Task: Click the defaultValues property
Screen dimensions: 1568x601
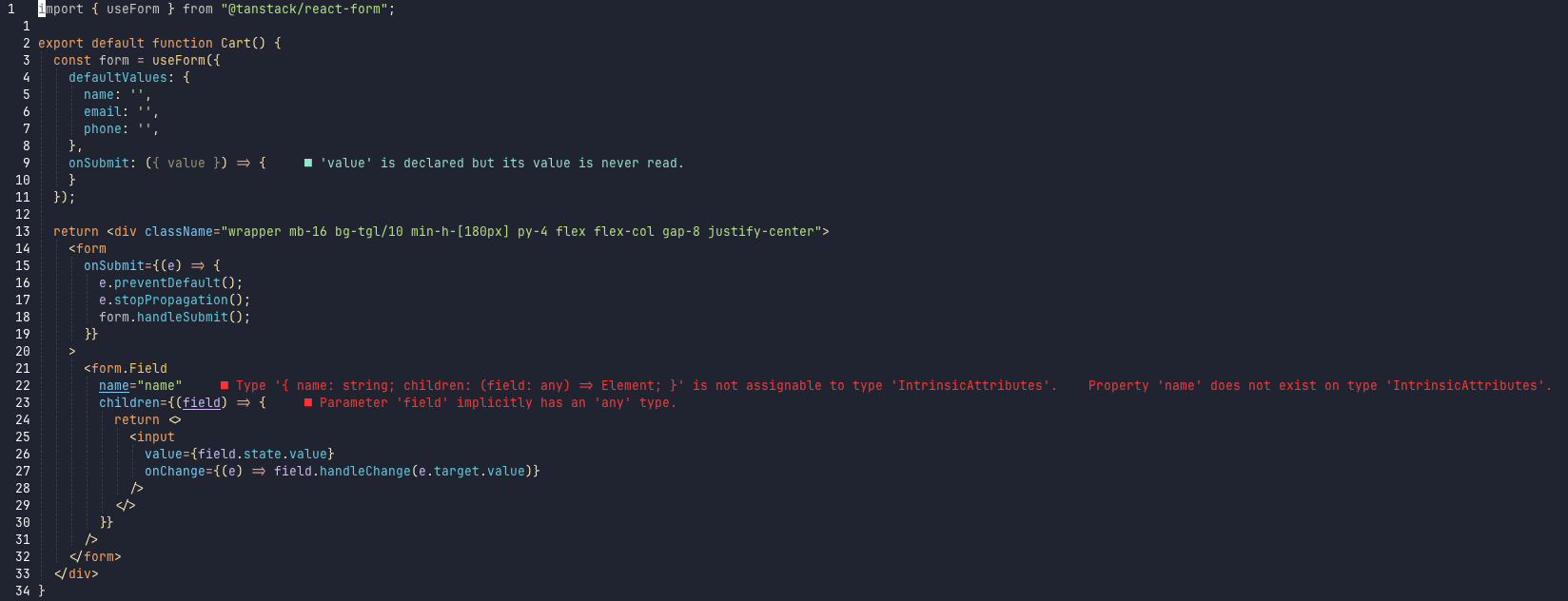Action: pyautogui.click(x=118, y=77)
